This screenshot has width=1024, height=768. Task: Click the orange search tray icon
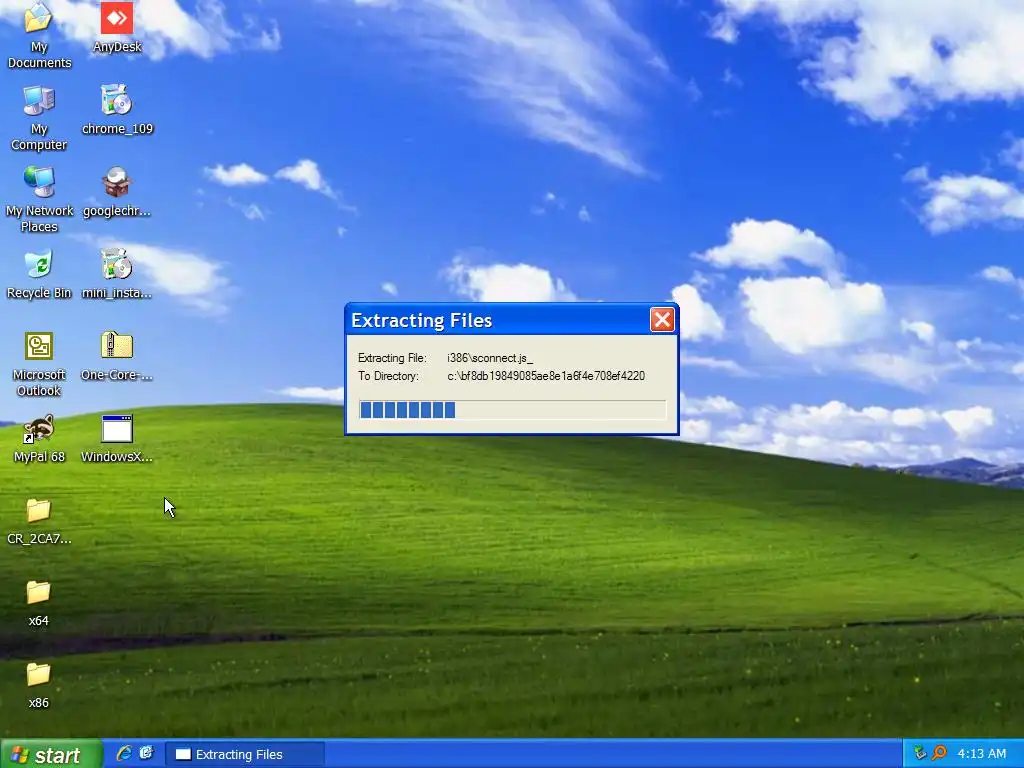point(939,754)
